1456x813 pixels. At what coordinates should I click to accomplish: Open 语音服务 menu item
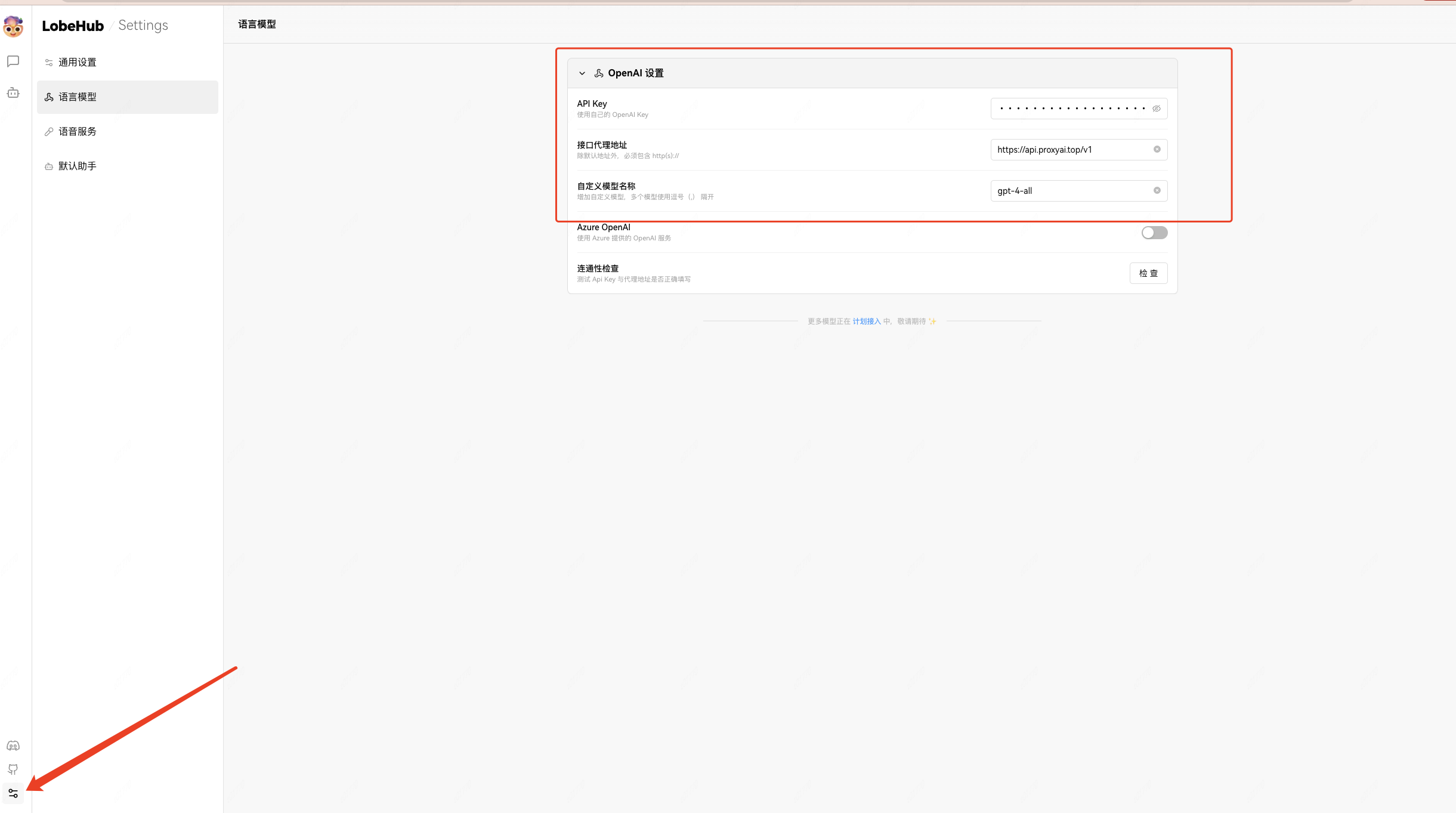[x=78, y=131]
